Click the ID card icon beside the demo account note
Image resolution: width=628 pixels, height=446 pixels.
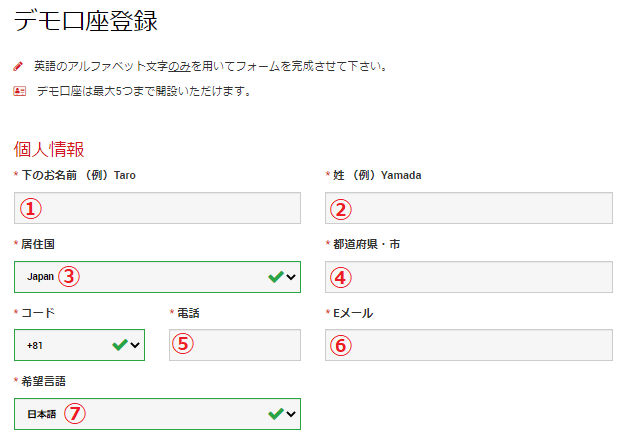pyautogui.click(x=20, y=91)
